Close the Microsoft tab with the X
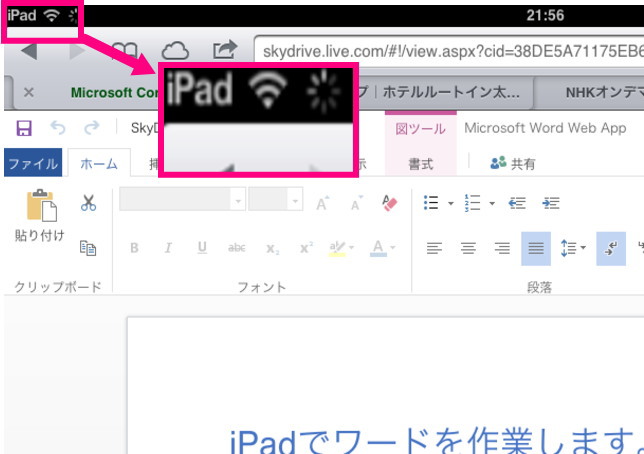644x454 pixels. pos(29,92)
